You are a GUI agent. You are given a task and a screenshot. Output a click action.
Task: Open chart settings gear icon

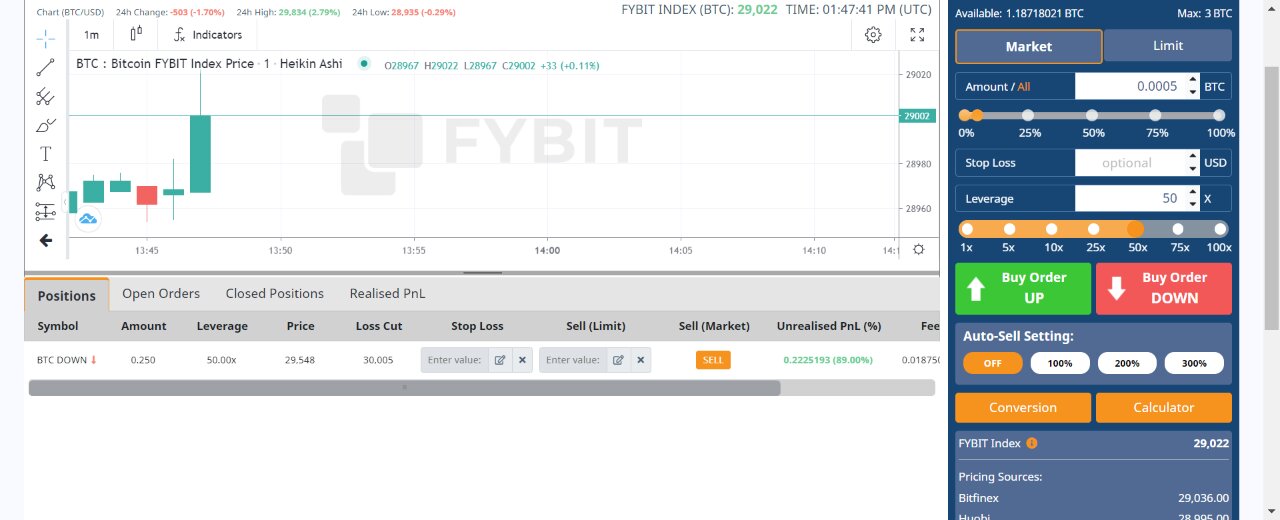(873, 34)
